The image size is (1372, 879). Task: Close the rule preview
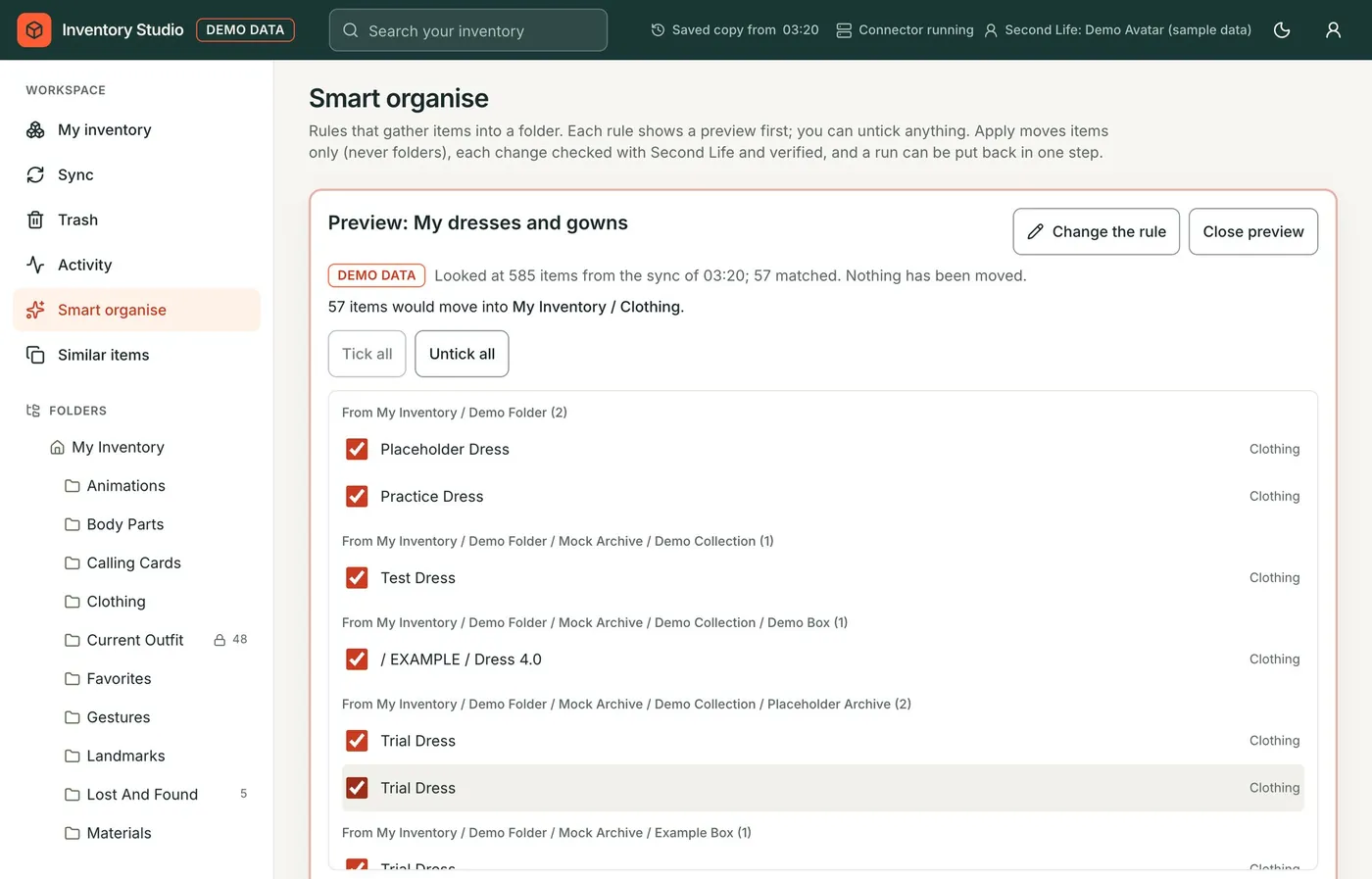(1253, 231)
